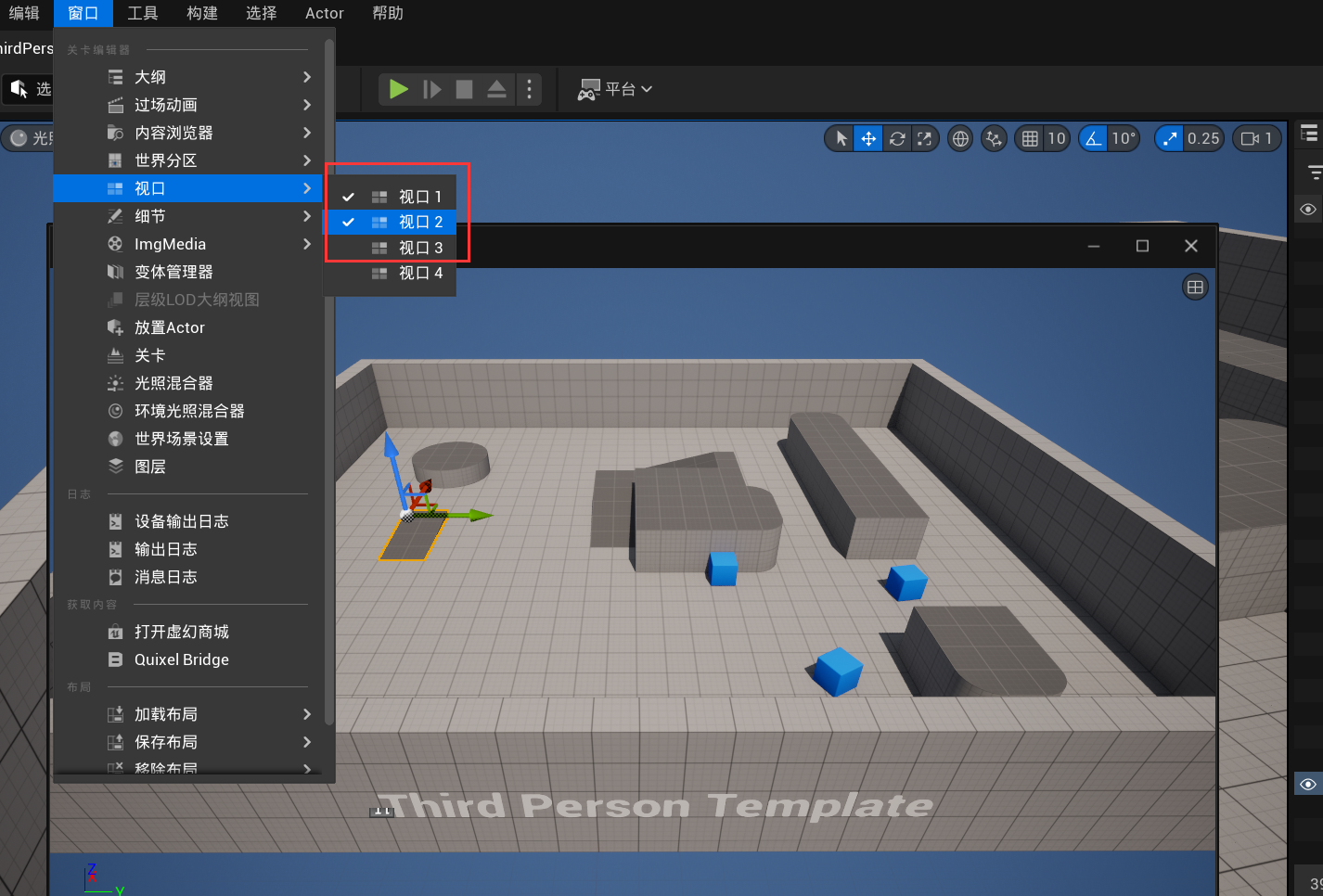
Task: Toggle surface snapping icon
Action: pos(994,138)
